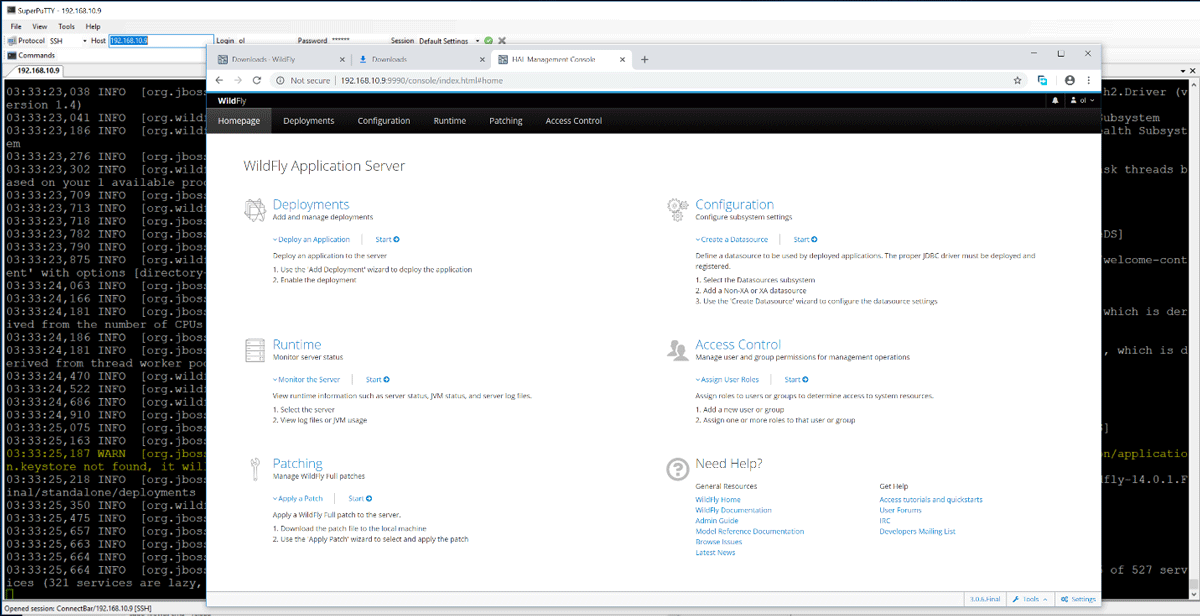Image resolution: width=1200 pixels, height=616 pixels.
Task: Click Start link under Access Control
Action: [796, 380]
